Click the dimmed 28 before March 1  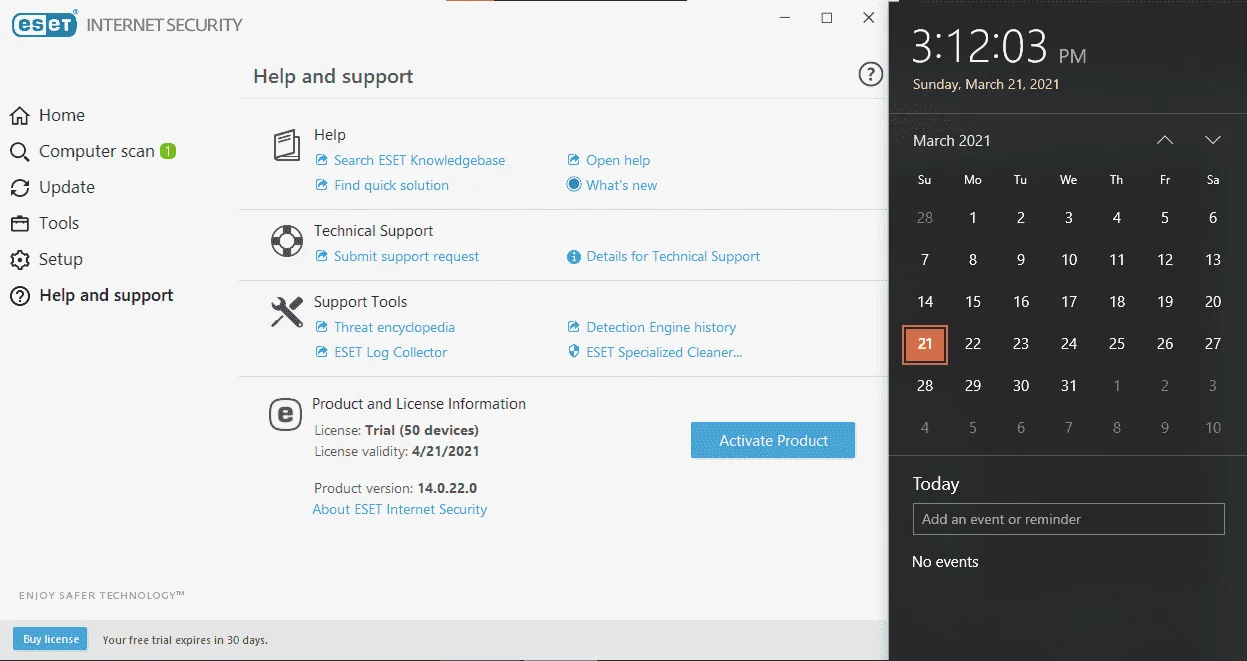coord(925,218)
